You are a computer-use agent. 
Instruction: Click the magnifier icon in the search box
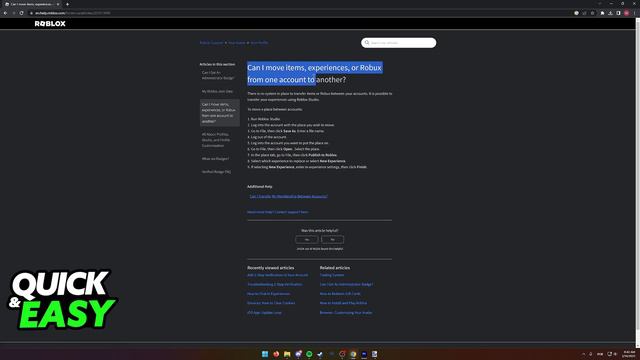[367, 42]
